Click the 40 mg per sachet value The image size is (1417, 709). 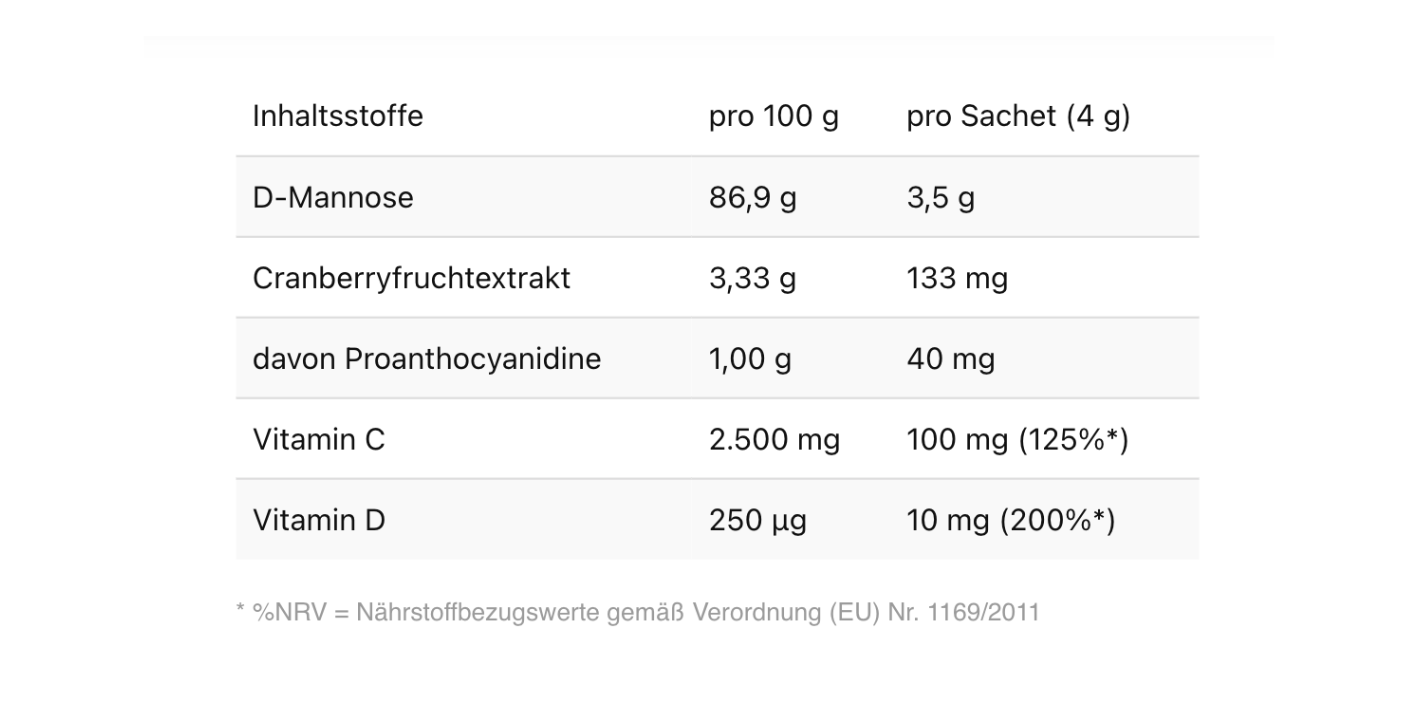pyautogui.click(x=950, y=359)
